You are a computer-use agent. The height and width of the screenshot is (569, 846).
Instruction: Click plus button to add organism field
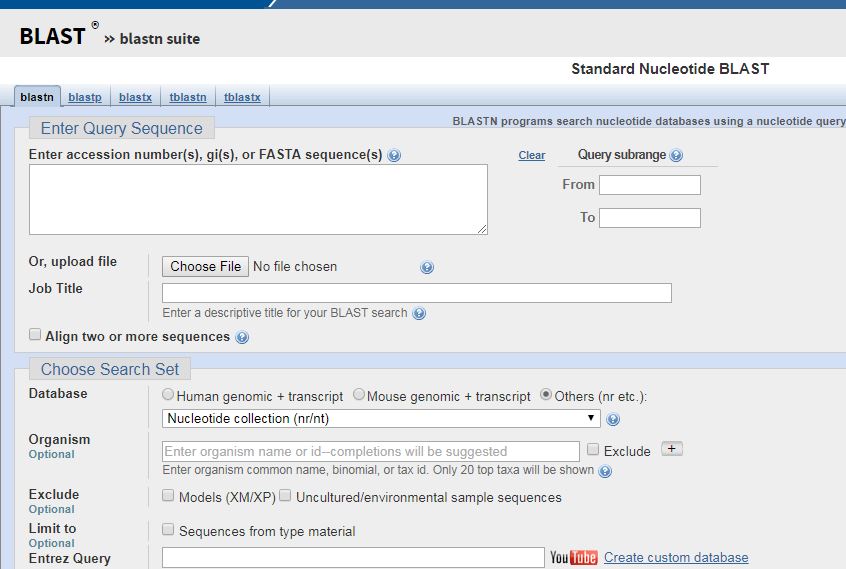pyautogui.click(x=672, y=449)
